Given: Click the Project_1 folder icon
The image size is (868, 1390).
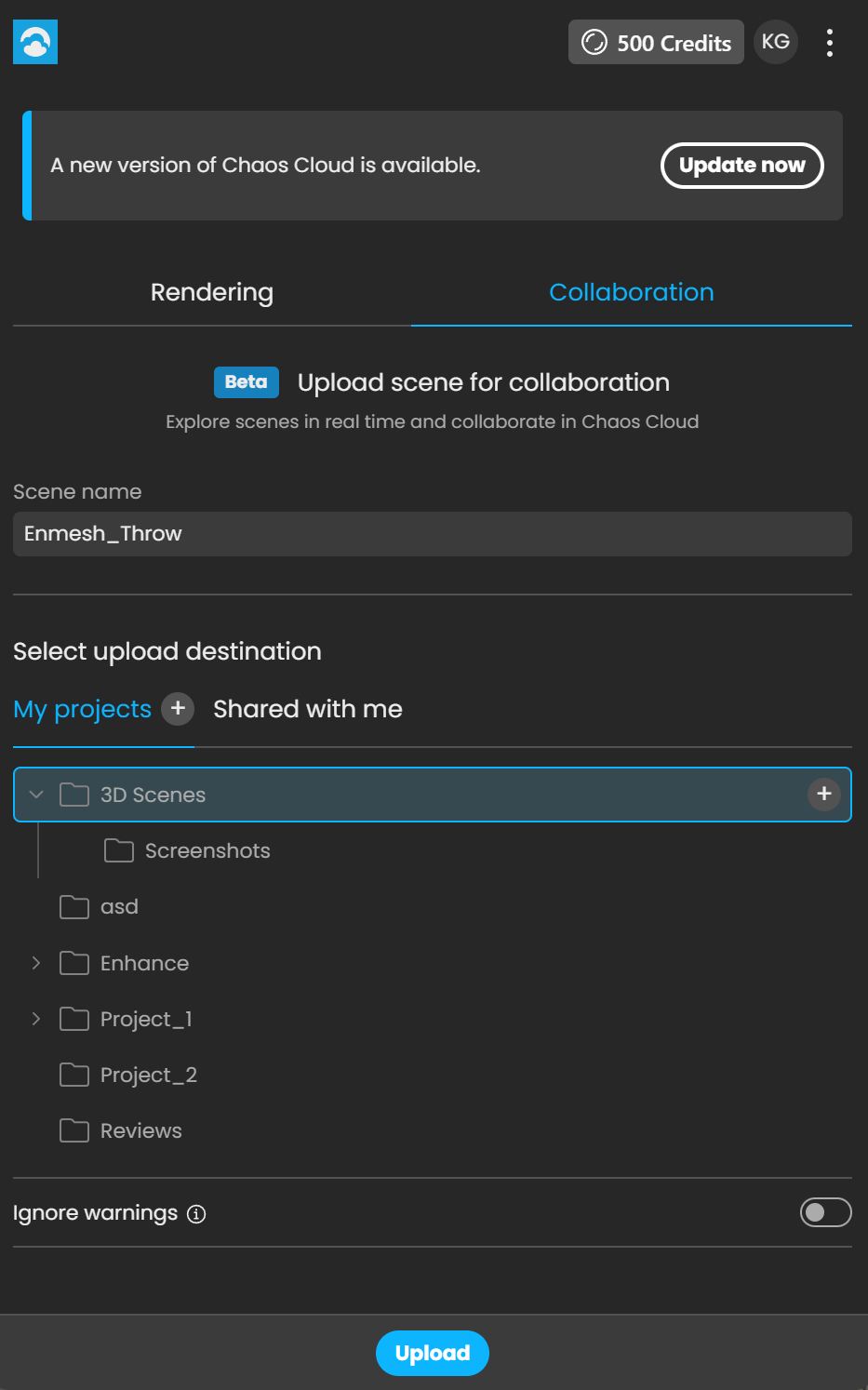Looking at the screenshot, I should 74,1019.
